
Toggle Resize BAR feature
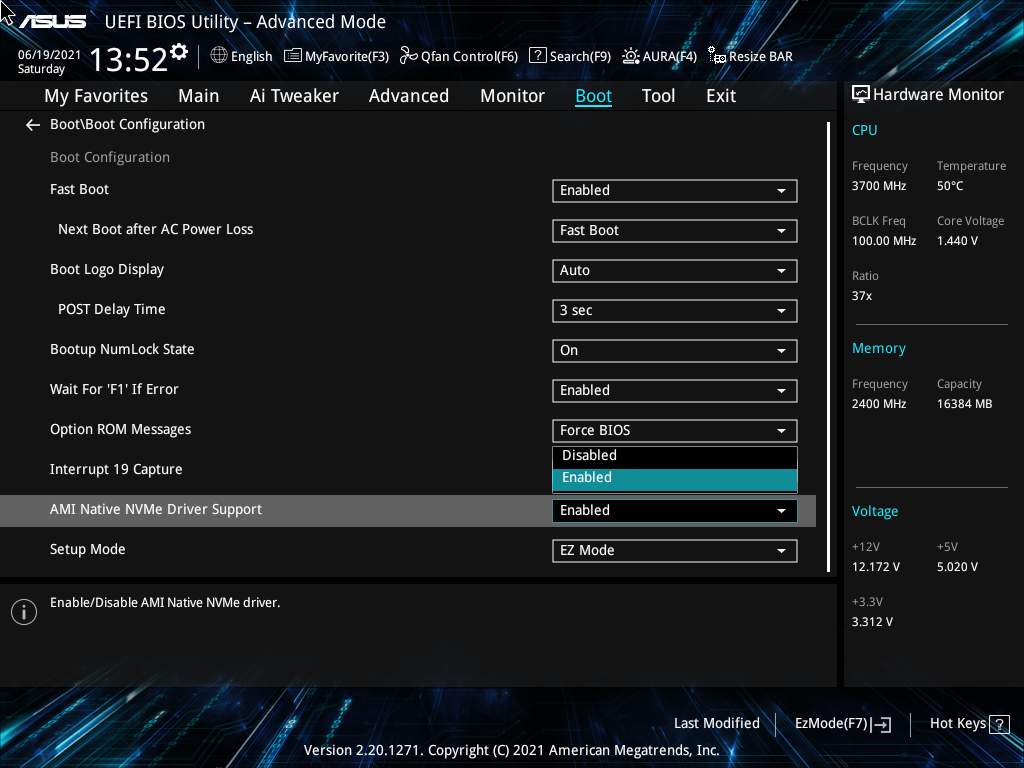[750, 56]
